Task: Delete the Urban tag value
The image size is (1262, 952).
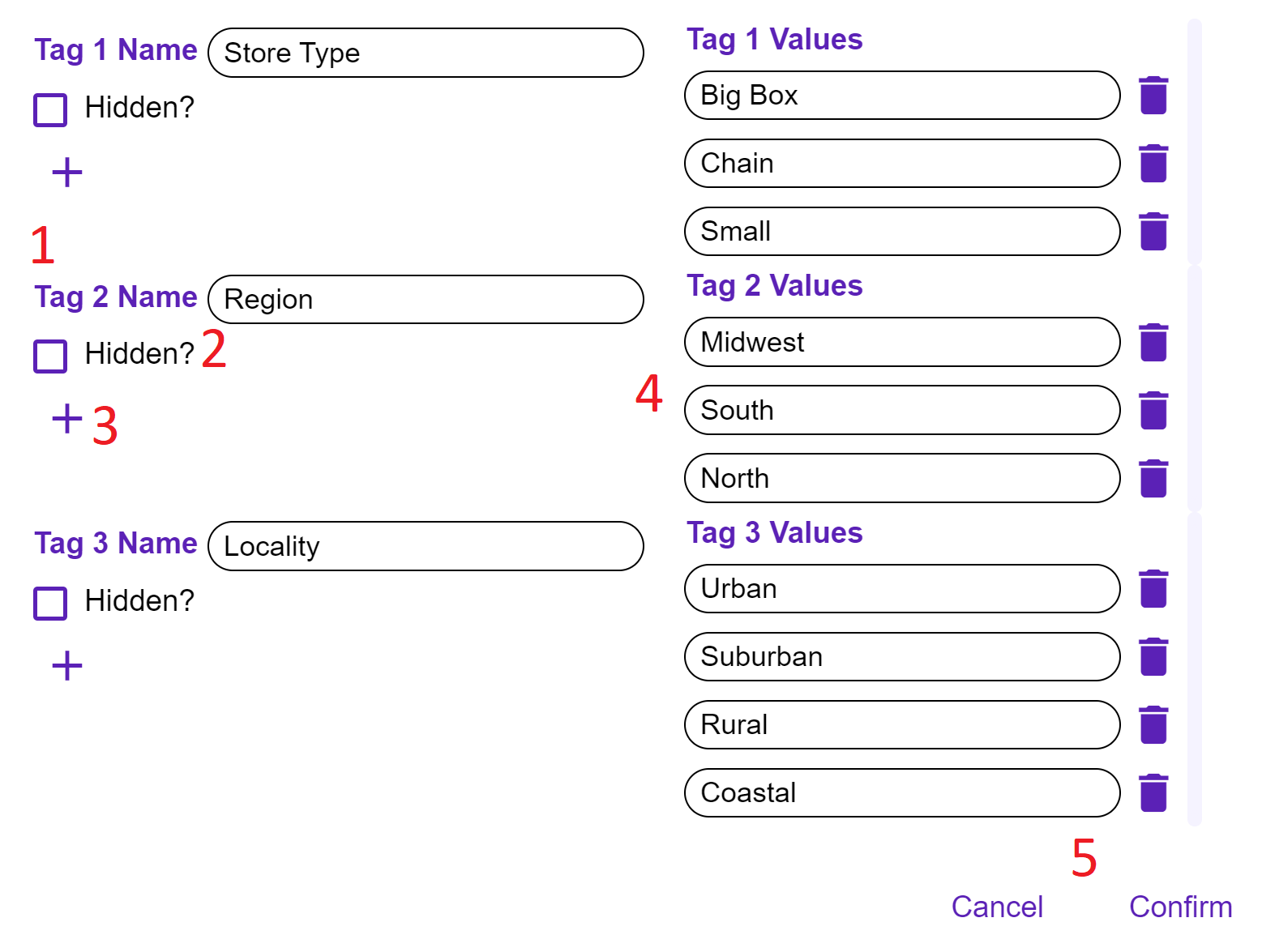Action: 1153,589
